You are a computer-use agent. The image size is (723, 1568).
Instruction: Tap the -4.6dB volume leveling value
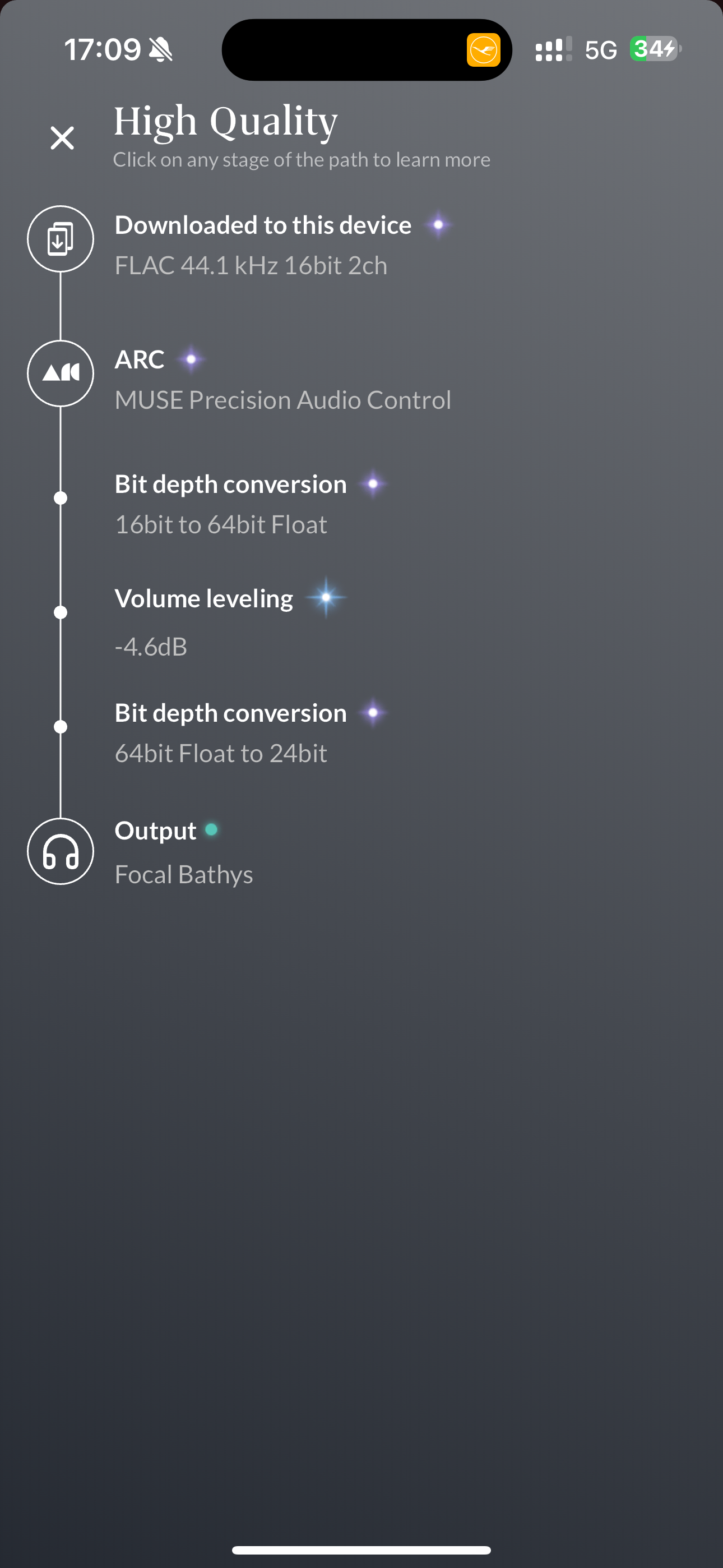tap(151, 647)
